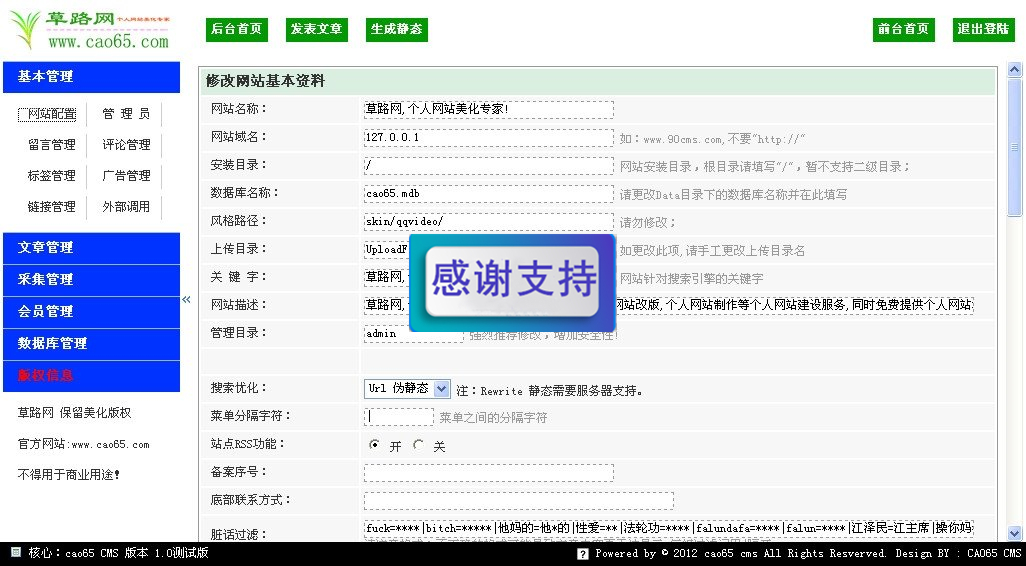Click the 生成静态 button
1026x566 pixels.
tap(397, 29)
